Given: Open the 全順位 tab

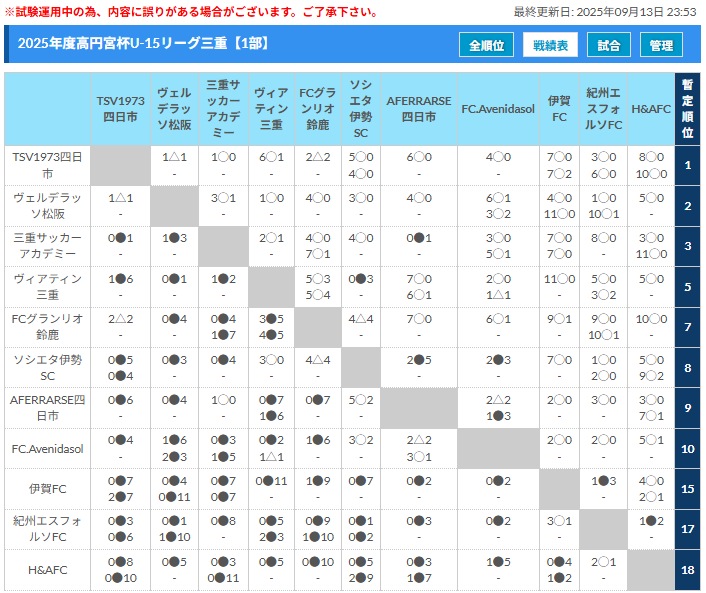Looking at the screenshot, I should [x=486, y=45].
